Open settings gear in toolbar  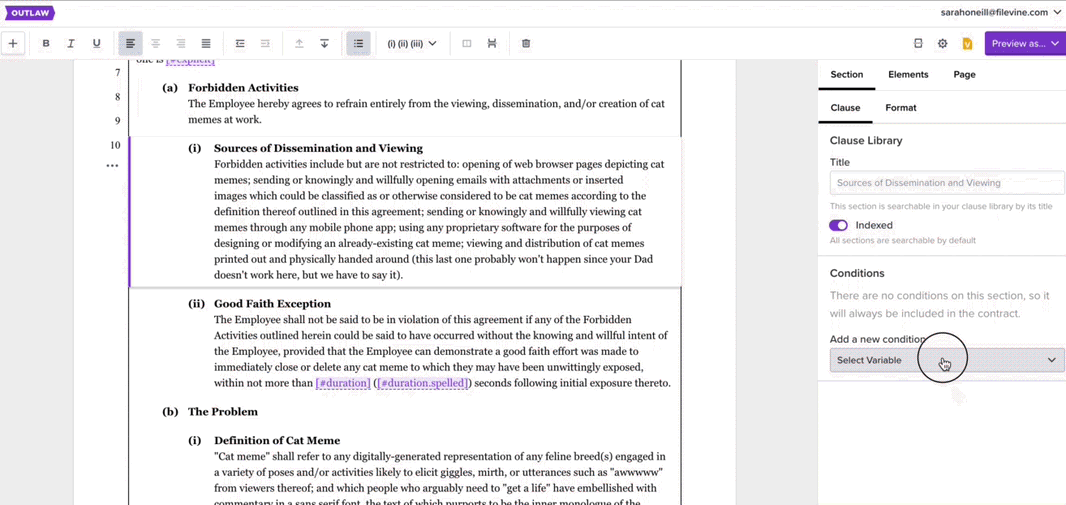(942, 44)
